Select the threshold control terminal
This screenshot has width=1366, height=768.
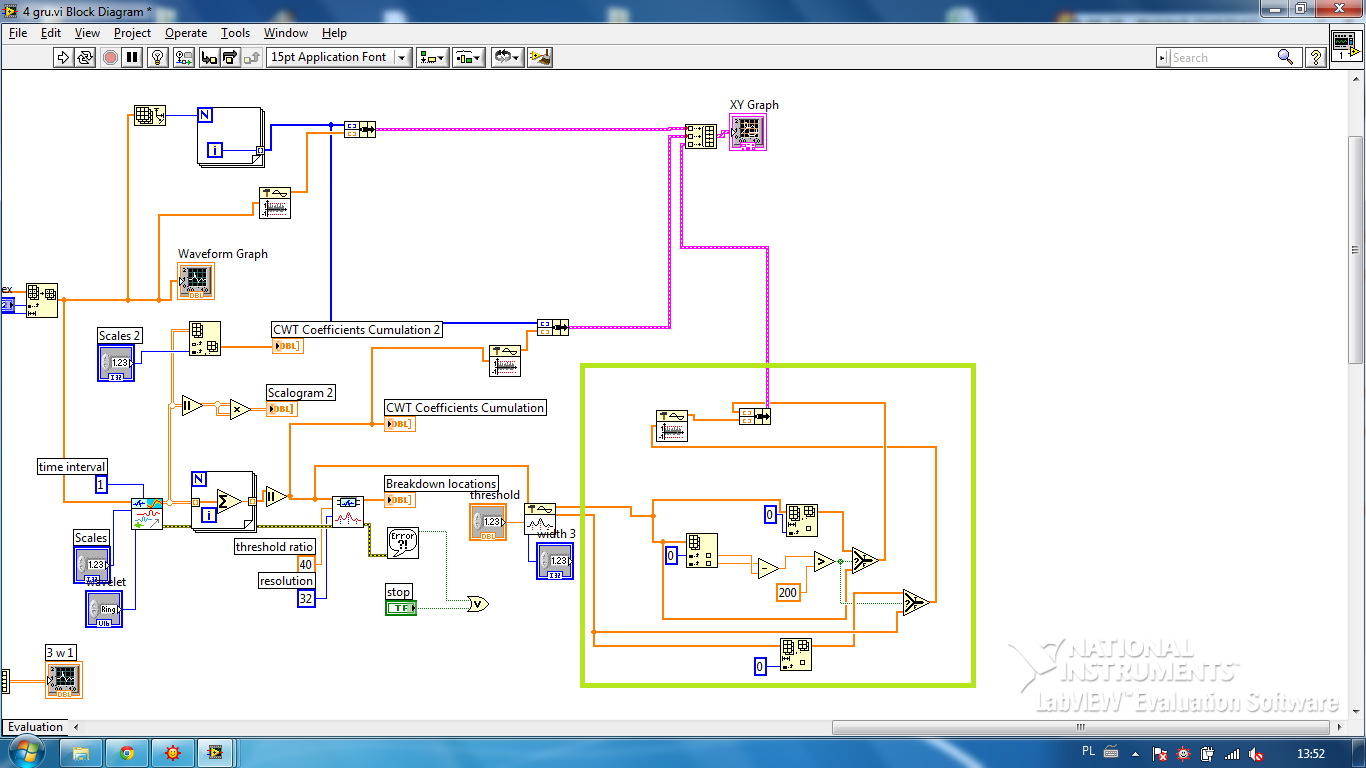[488, 522]
